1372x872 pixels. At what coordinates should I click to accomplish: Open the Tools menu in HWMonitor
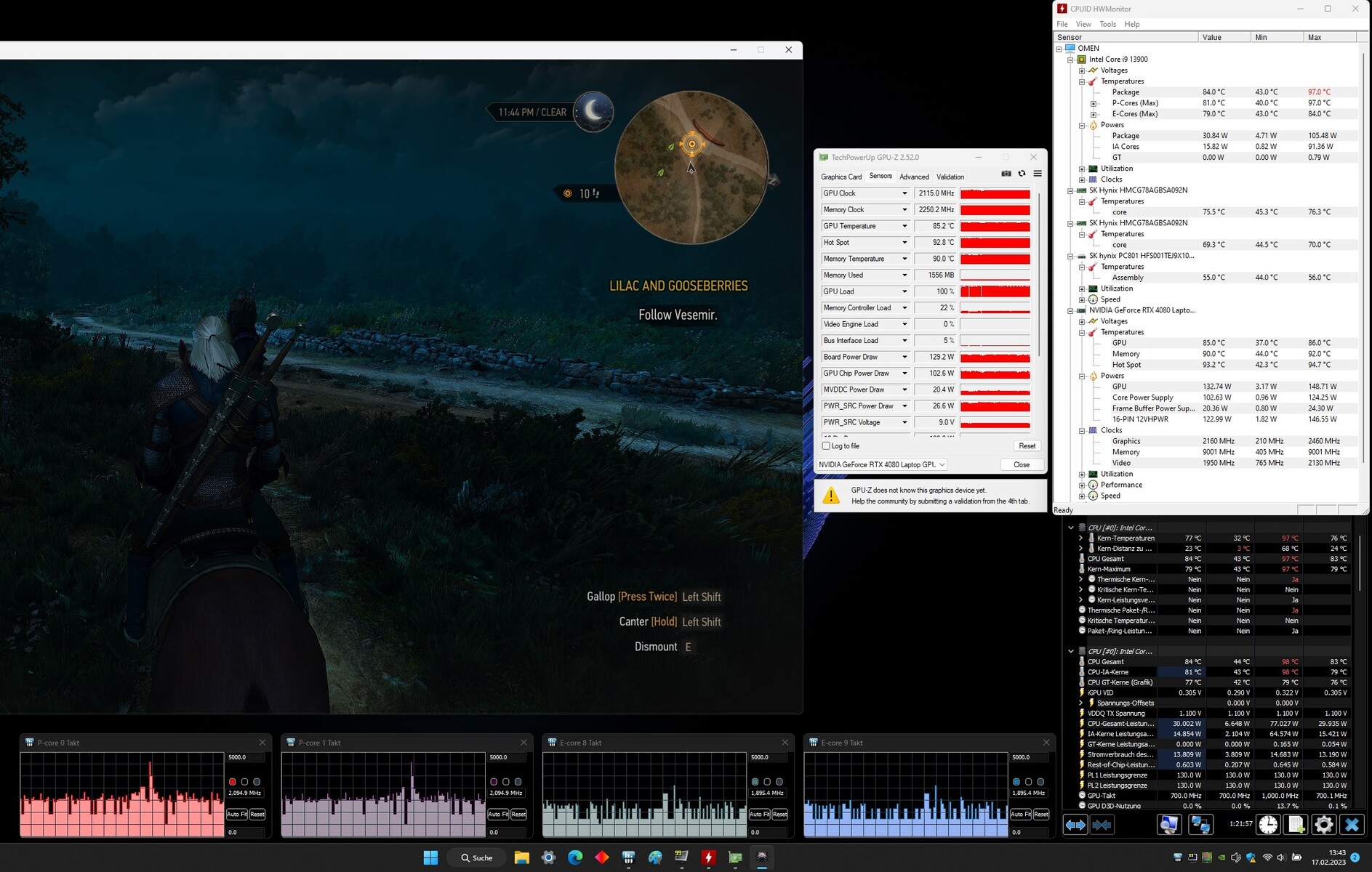pos(1107,24)
